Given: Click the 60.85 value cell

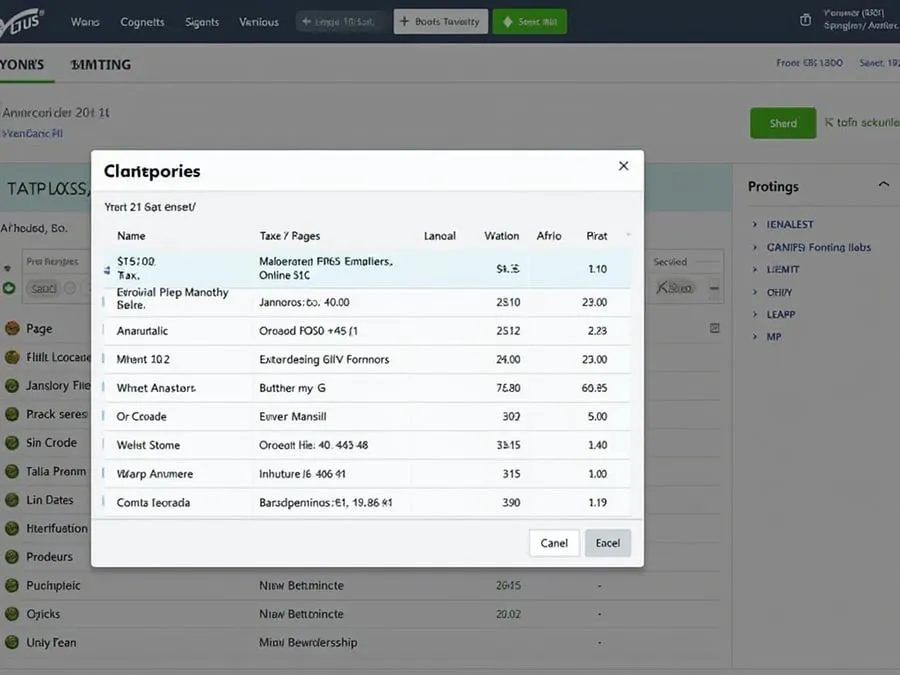Looking at the screenshot, I should [x=594, y=388].
